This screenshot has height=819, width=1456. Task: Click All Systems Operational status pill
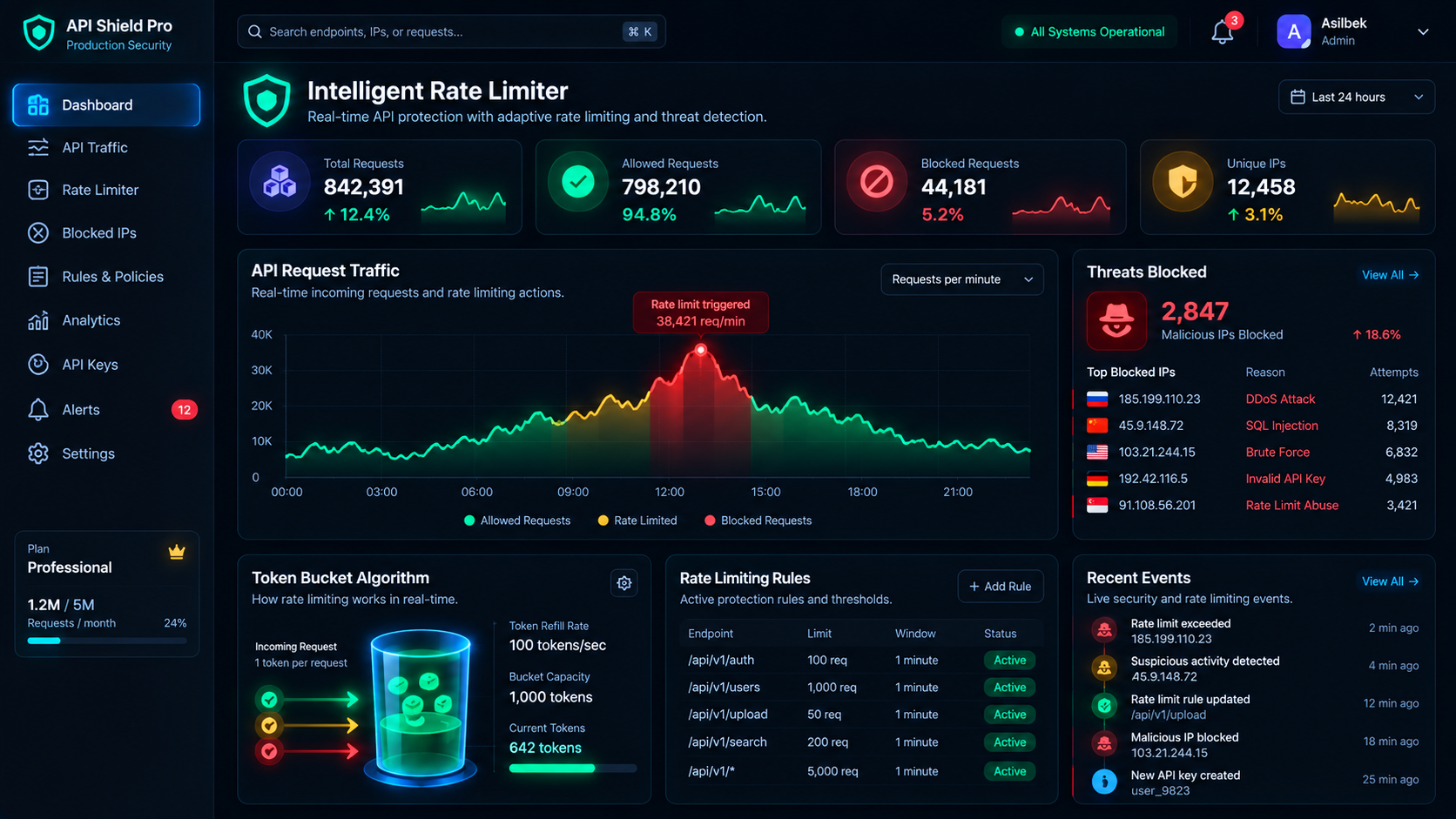point(1089,32)
